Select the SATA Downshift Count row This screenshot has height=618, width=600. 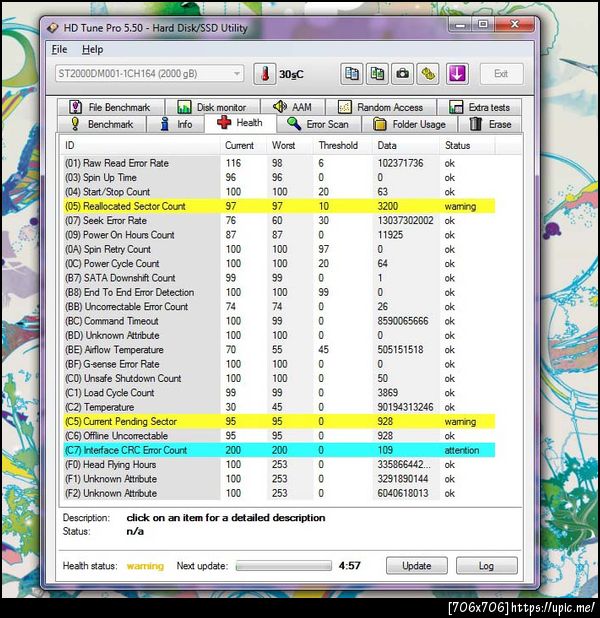click(x=279, y=278)
